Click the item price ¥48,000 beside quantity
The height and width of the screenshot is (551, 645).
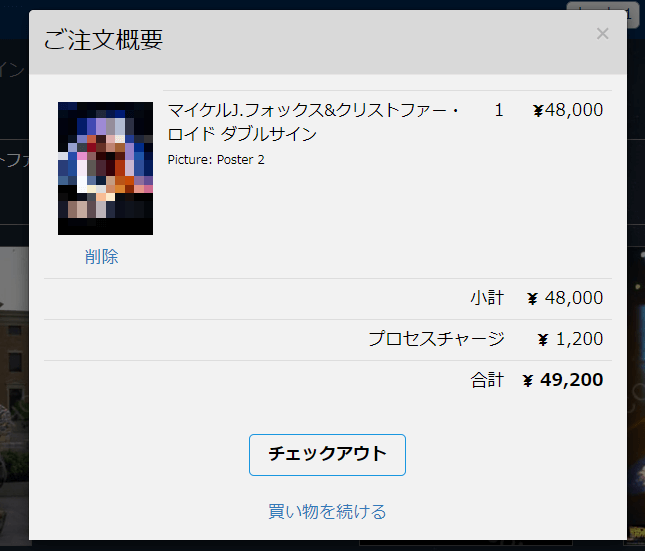click(568, 110)
